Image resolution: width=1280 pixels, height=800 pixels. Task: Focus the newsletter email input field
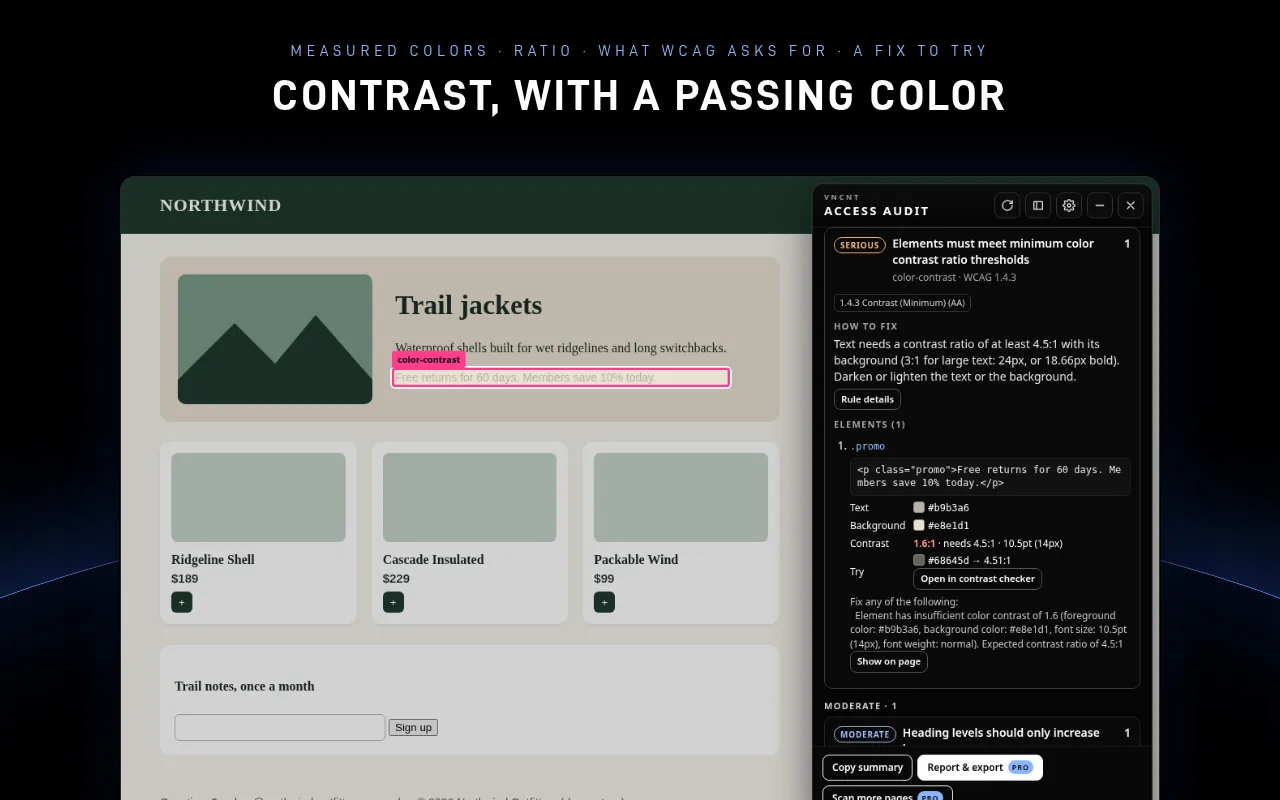point(280,727)
